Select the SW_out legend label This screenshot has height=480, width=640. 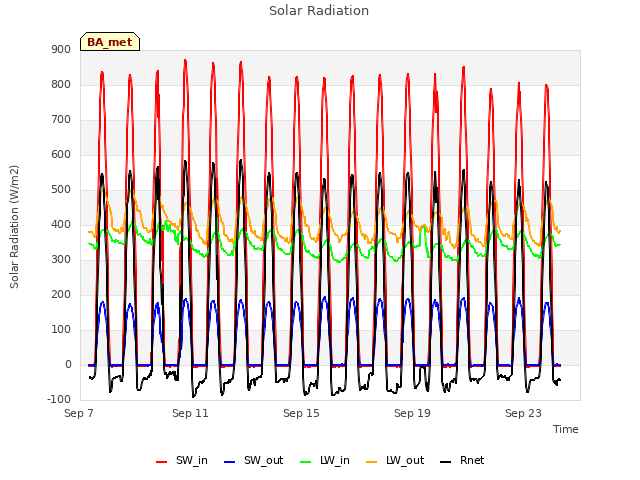tap(264, 460)
